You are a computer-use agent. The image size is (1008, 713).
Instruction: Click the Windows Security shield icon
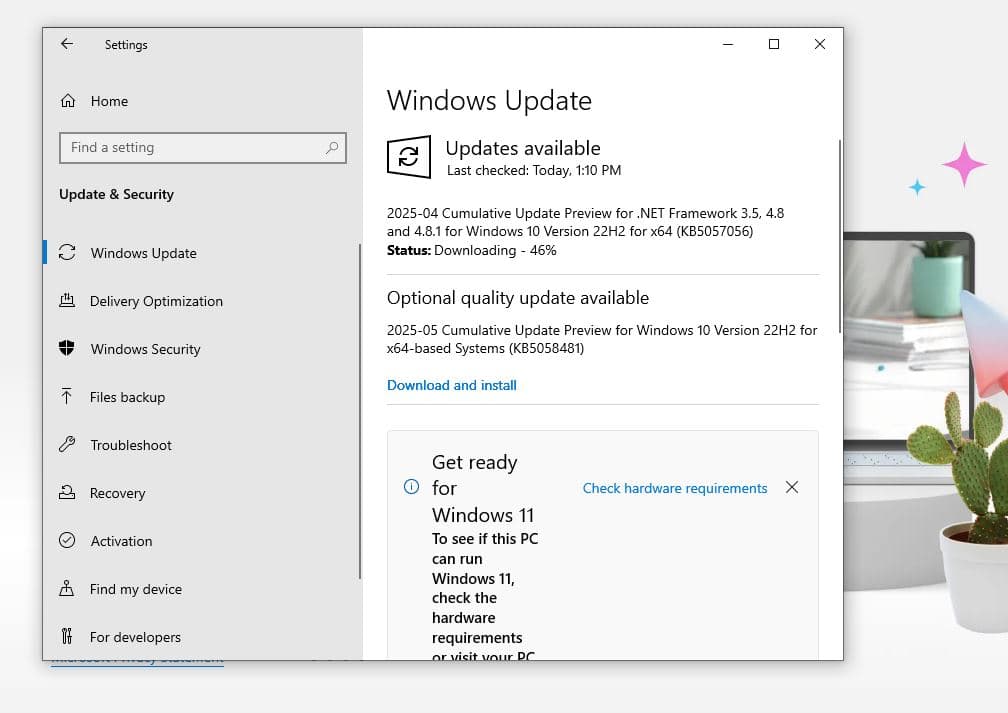point(67,349)
